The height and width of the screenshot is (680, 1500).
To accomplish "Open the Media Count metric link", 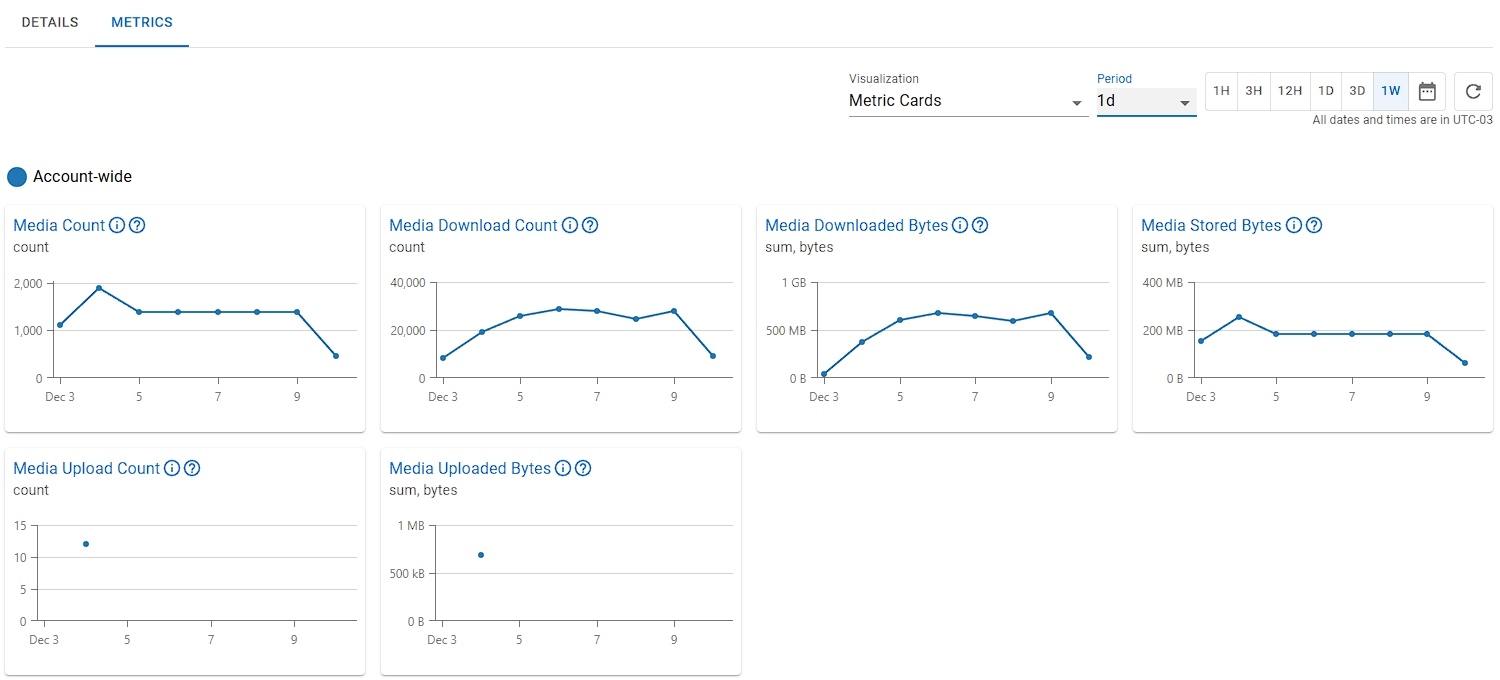I will (59, 225).
